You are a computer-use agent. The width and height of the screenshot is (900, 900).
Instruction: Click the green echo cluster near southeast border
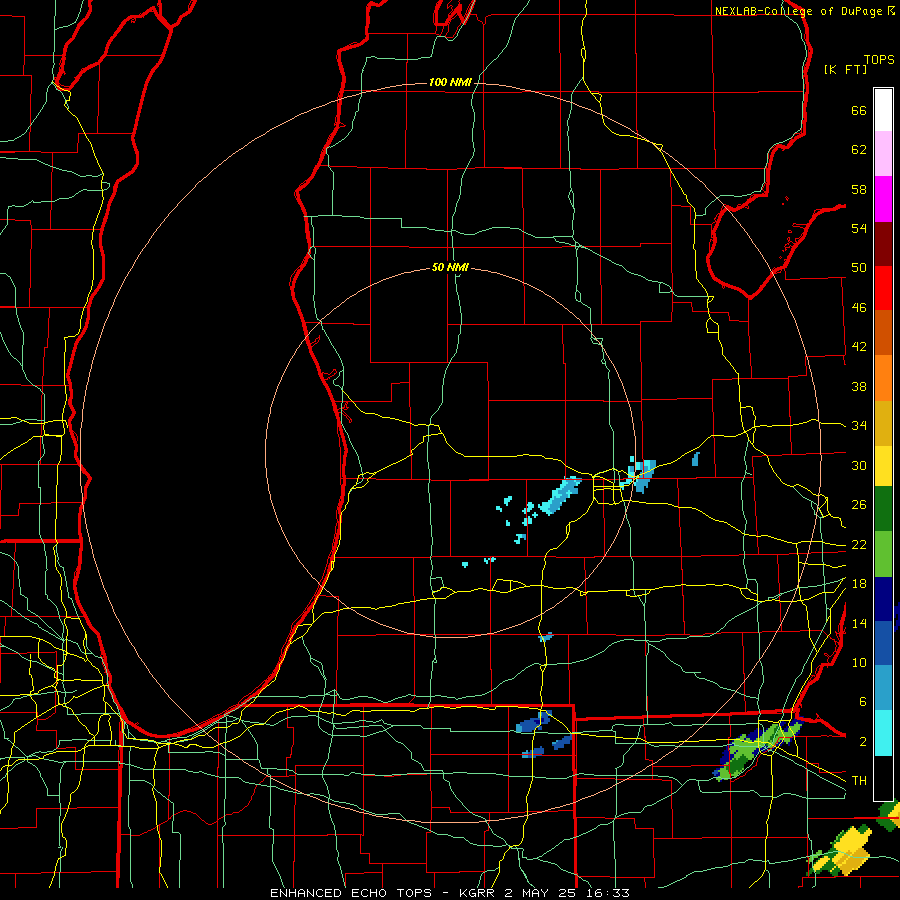pyautogui.click(x=757, y=750)
